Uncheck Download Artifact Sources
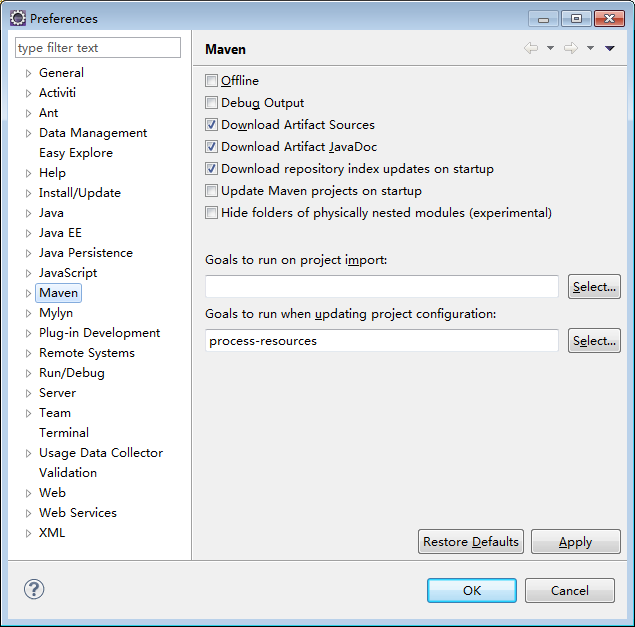The height and width of the screenshot is (627, 635). 211,124
